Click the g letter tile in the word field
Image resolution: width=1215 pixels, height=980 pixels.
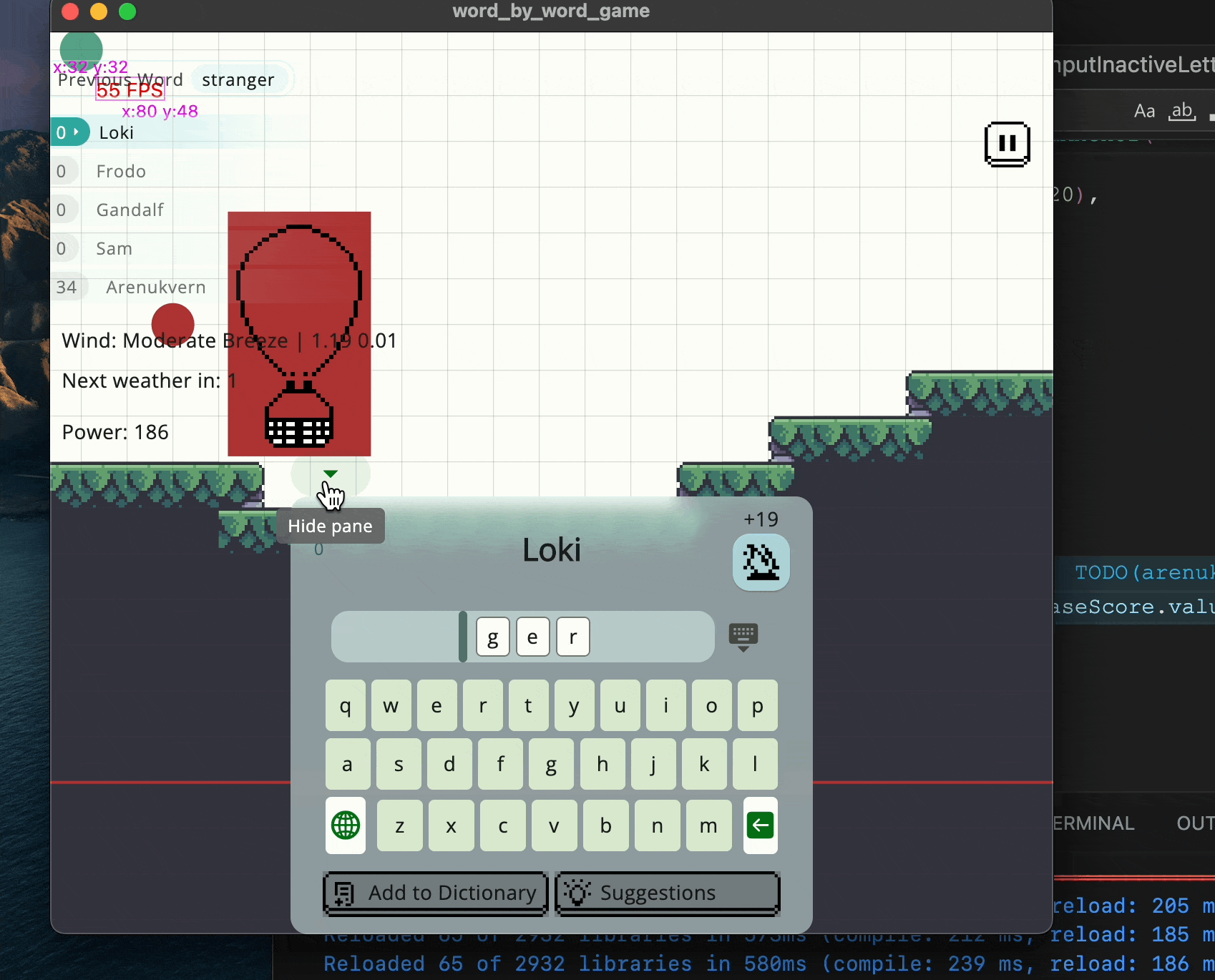click(493, 637)
